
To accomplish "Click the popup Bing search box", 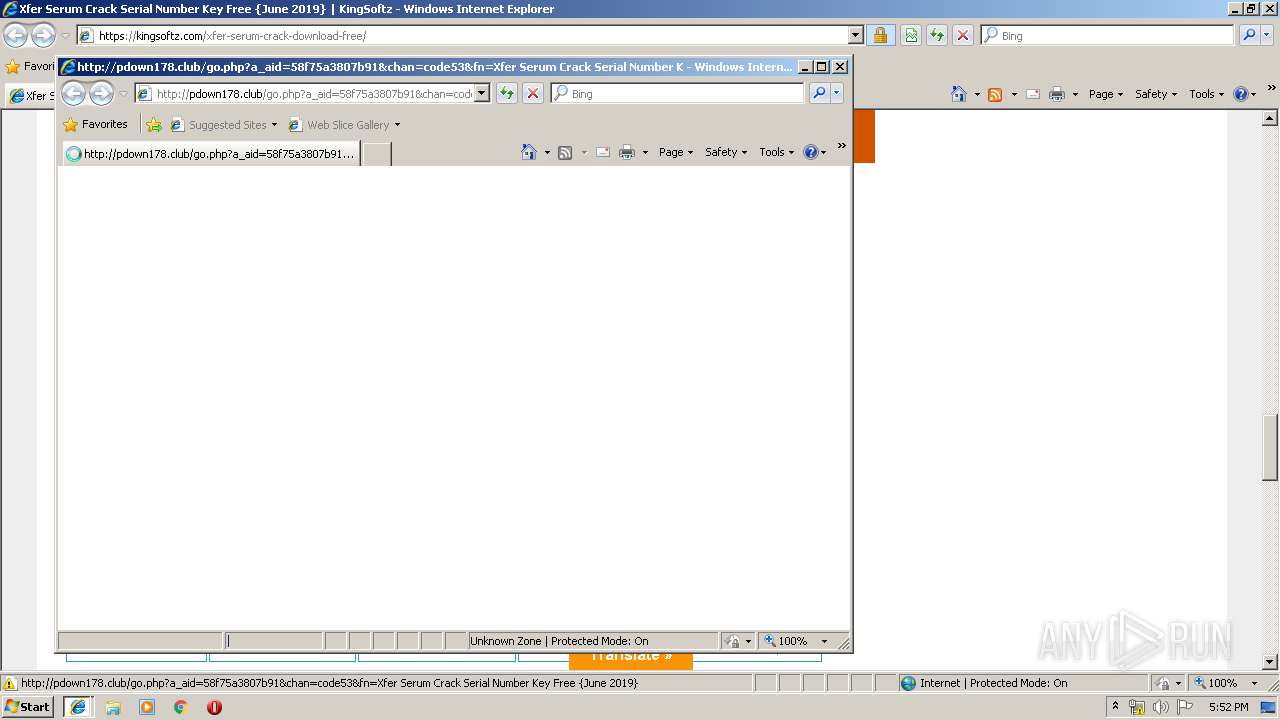I will 685,93.
